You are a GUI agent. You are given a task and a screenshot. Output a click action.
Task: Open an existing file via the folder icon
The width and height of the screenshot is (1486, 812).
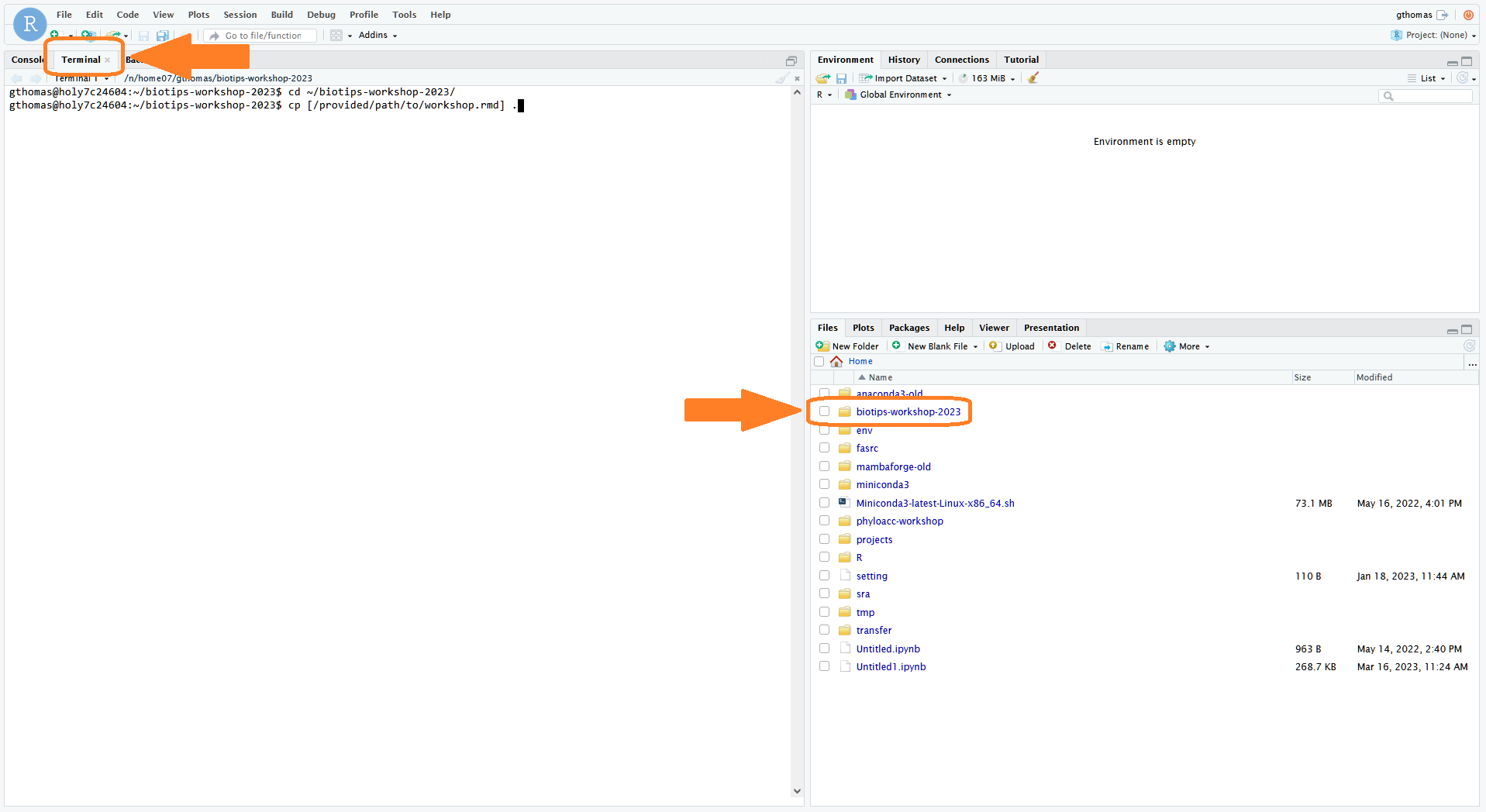point(113,35)
